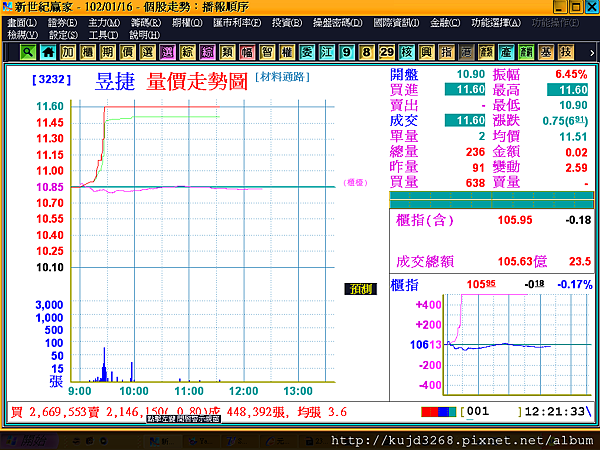Click the 類 toolbar icon
This screenshot has width=600, height=450.
227,52
